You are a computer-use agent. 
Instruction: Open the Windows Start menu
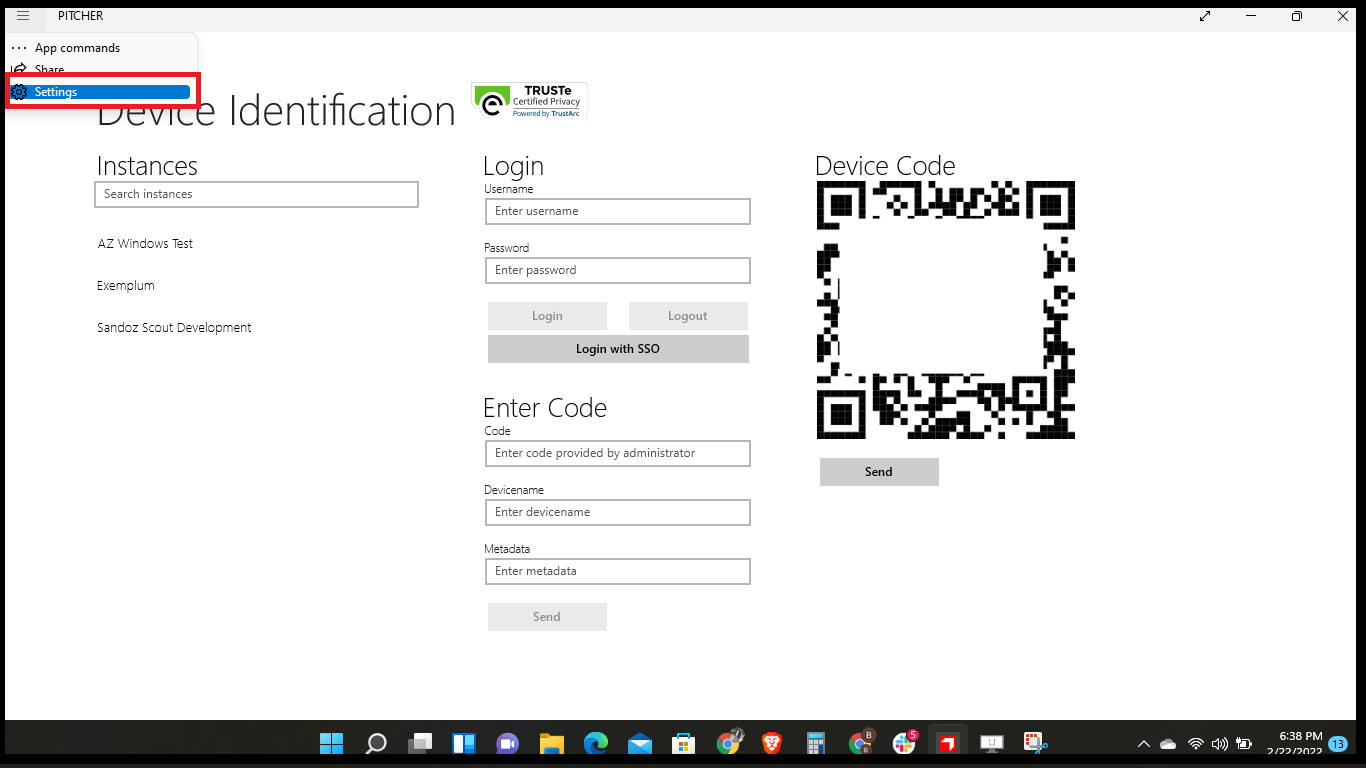pyautogui.click(x=331, y=742)
